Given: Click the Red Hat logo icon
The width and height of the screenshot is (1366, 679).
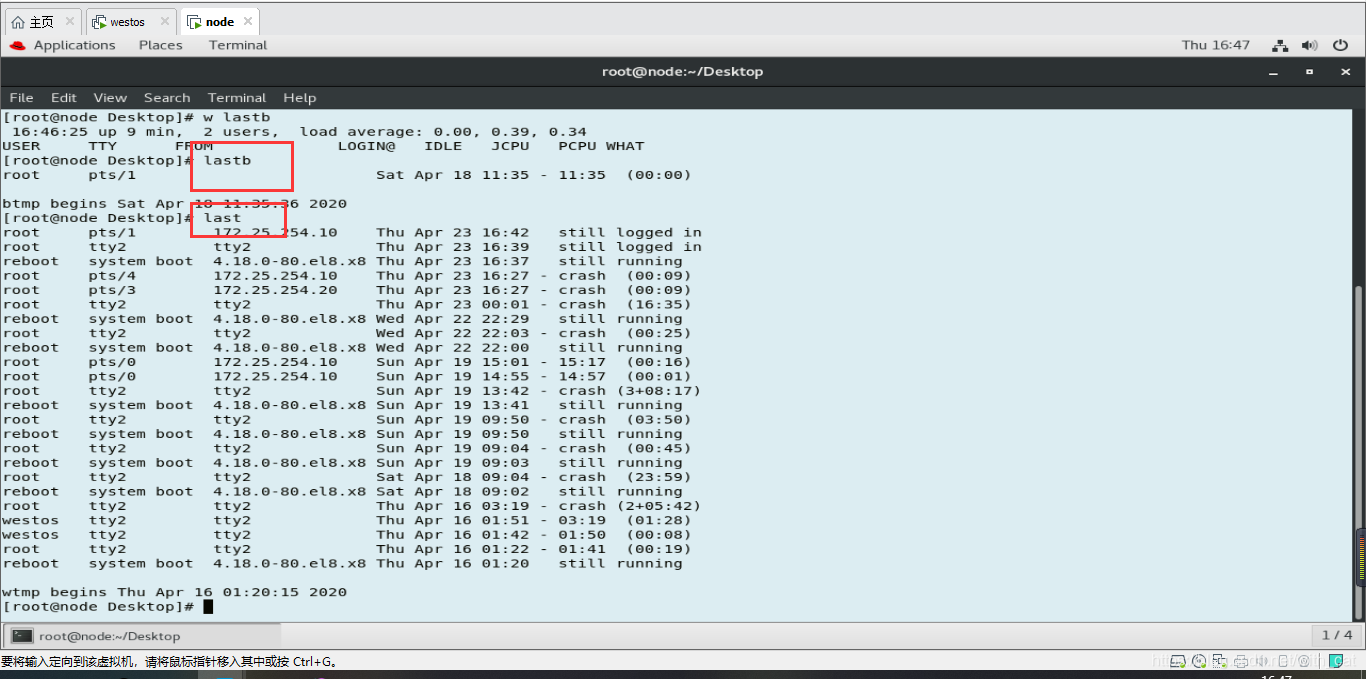Looking at the screenshot, I should [x=18, y=45].
